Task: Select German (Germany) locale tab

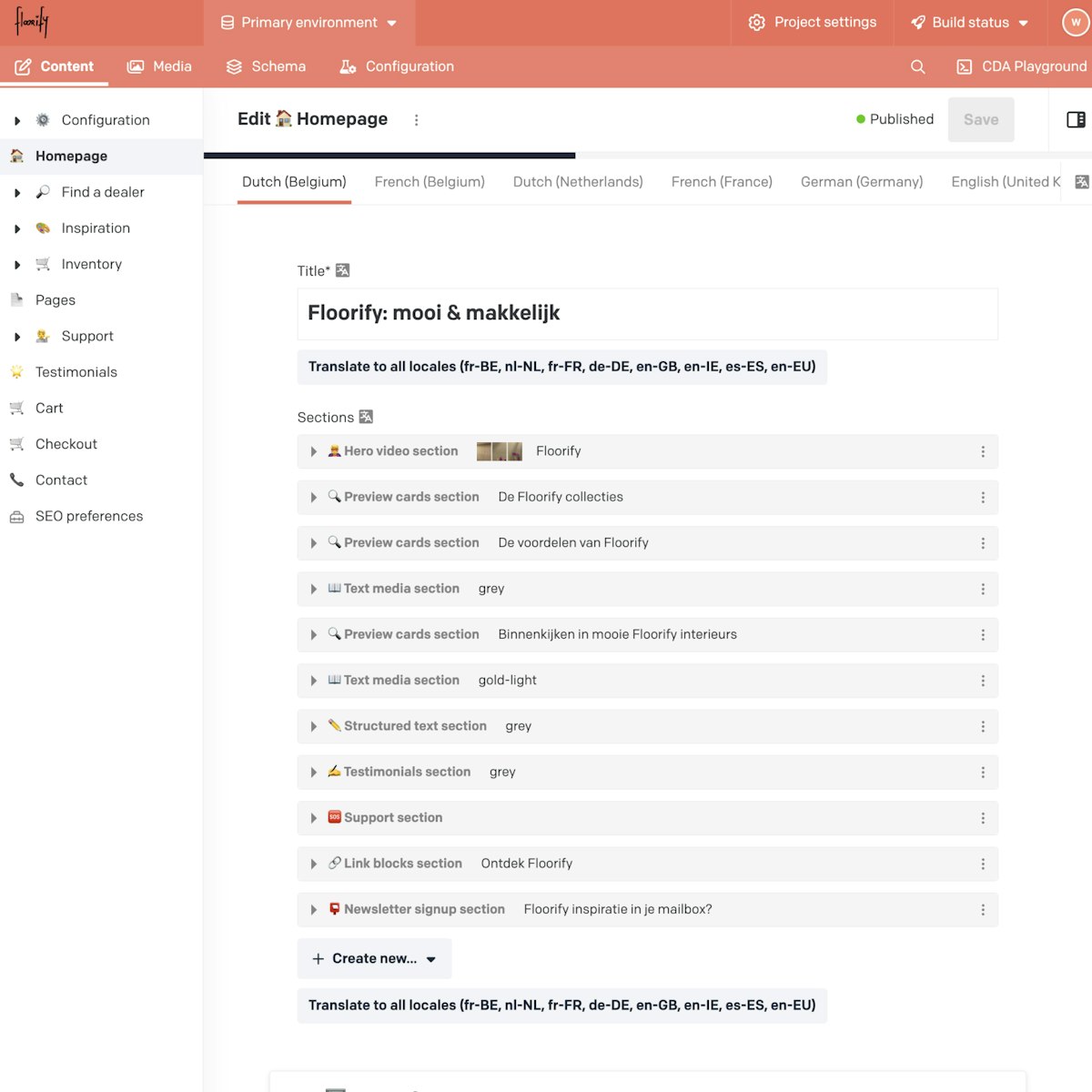Action: [862, 182]
